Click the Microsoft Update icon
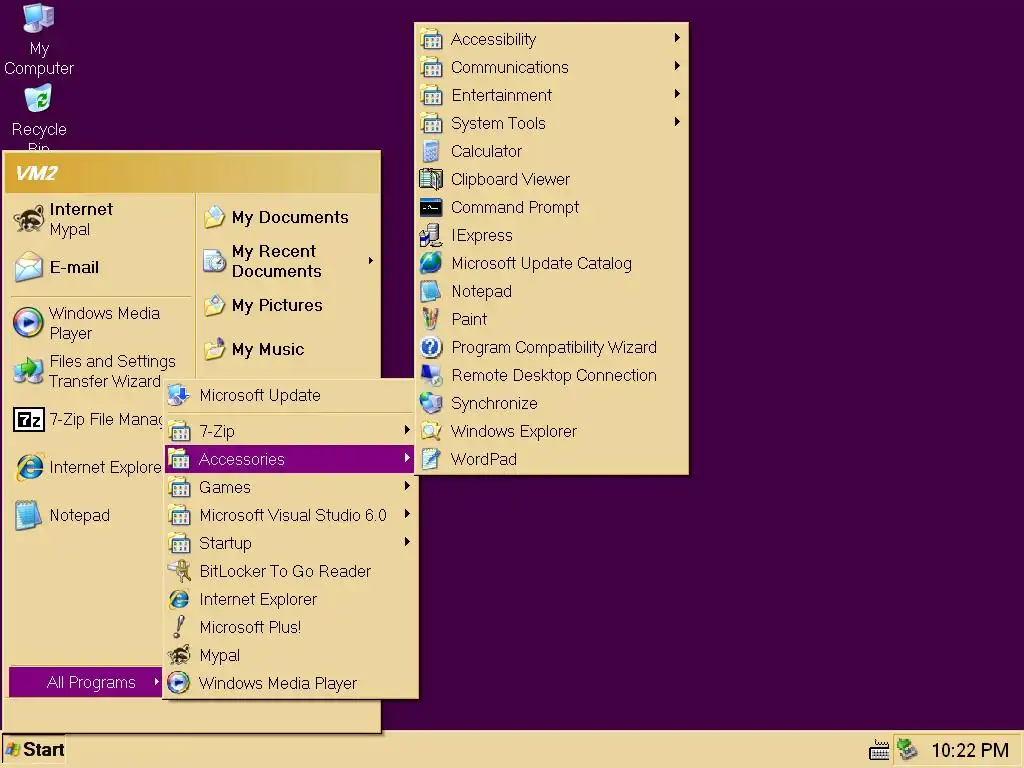The width and height of the screenshot is (1024, 768). 179,395
